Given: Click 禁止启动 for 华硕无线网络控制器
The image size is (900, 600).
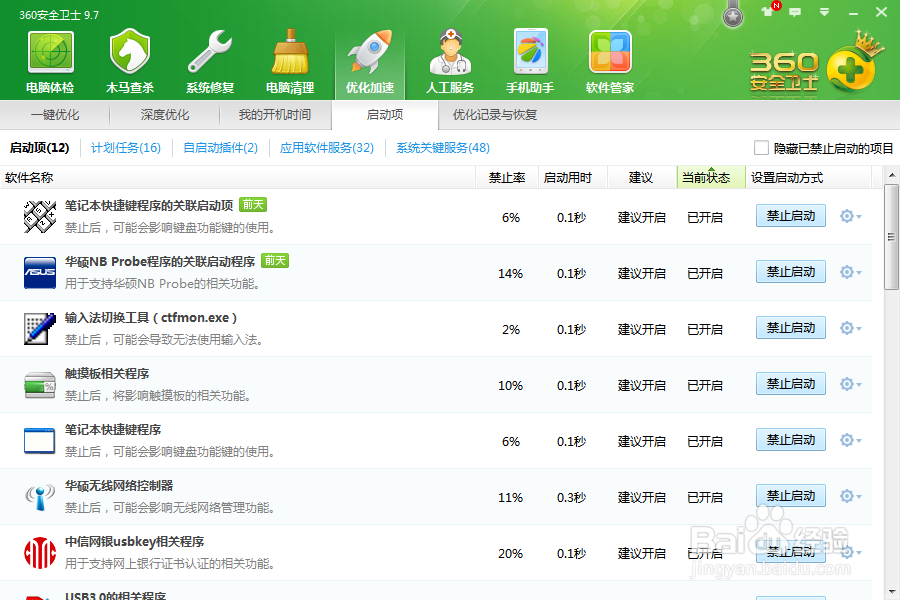Looking at the screenshot, I should click(791, 496).
